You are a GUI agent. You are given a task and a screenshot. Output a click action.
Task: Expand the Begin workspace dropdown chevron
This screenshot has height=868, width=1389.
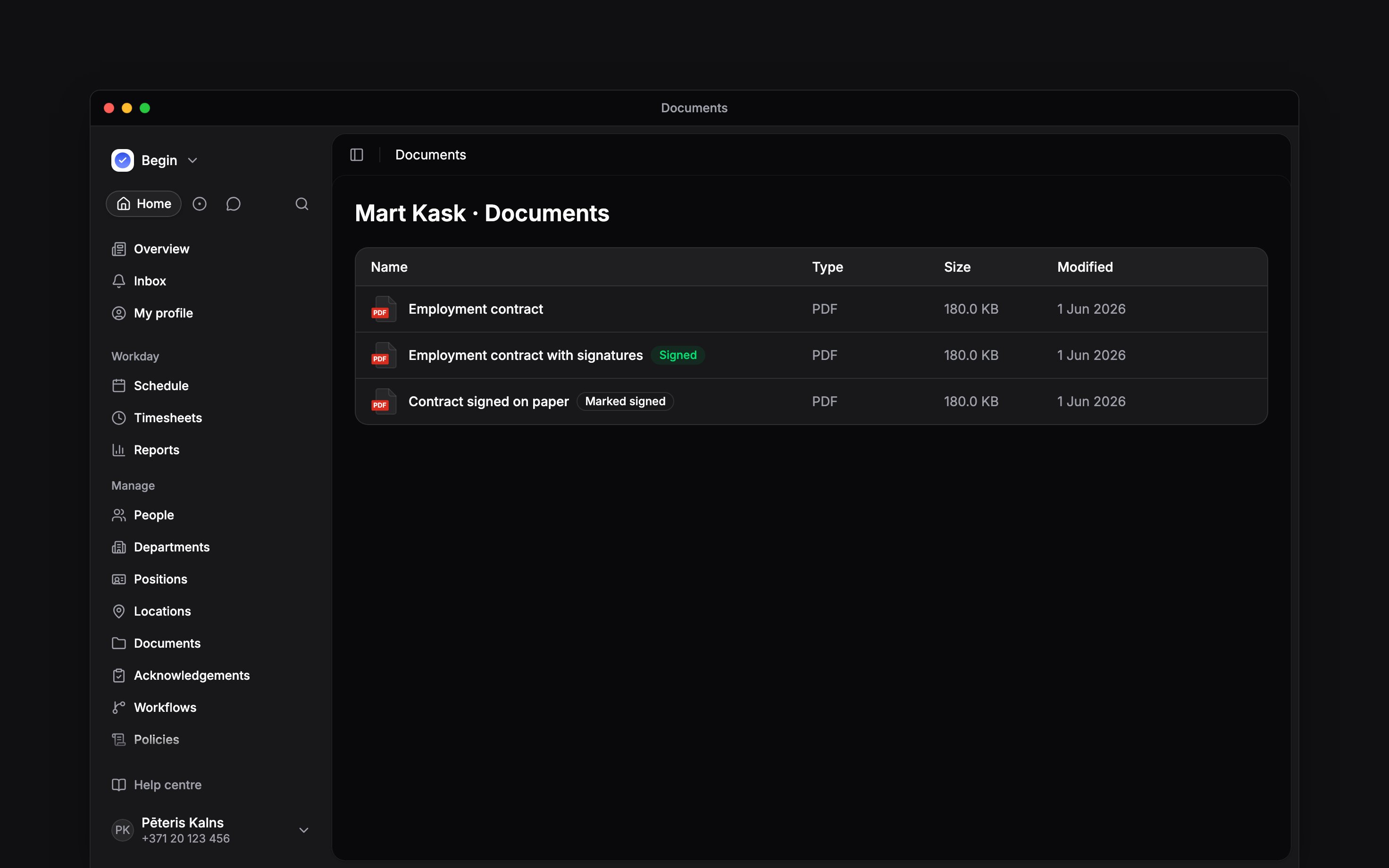coord(193,161)
